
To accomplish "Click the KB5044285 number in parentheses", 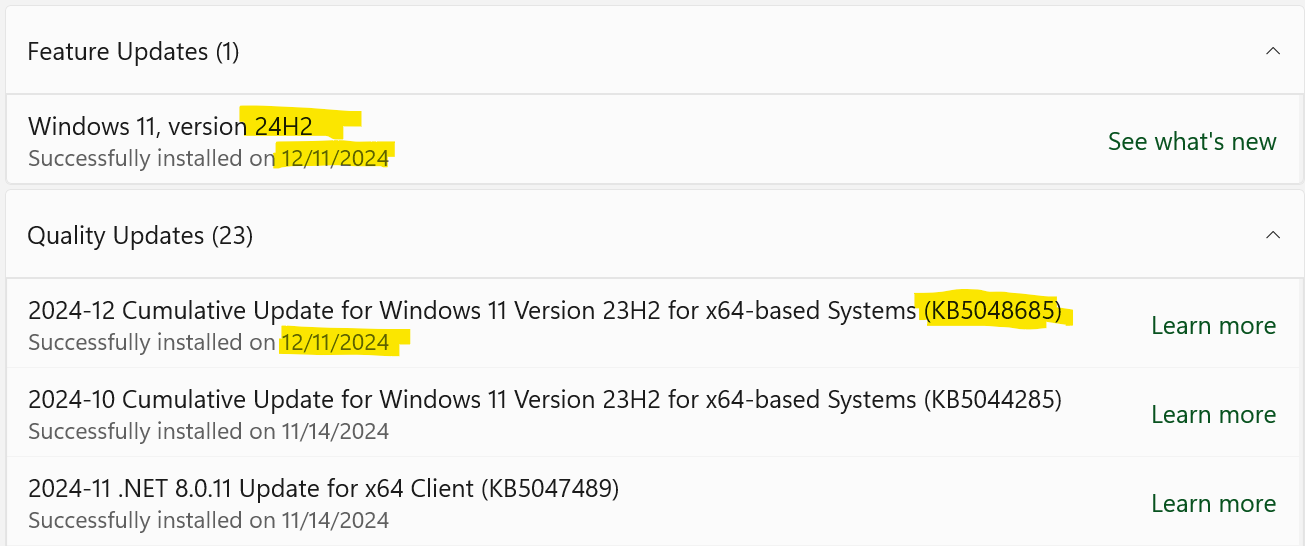I will [993, 400].
